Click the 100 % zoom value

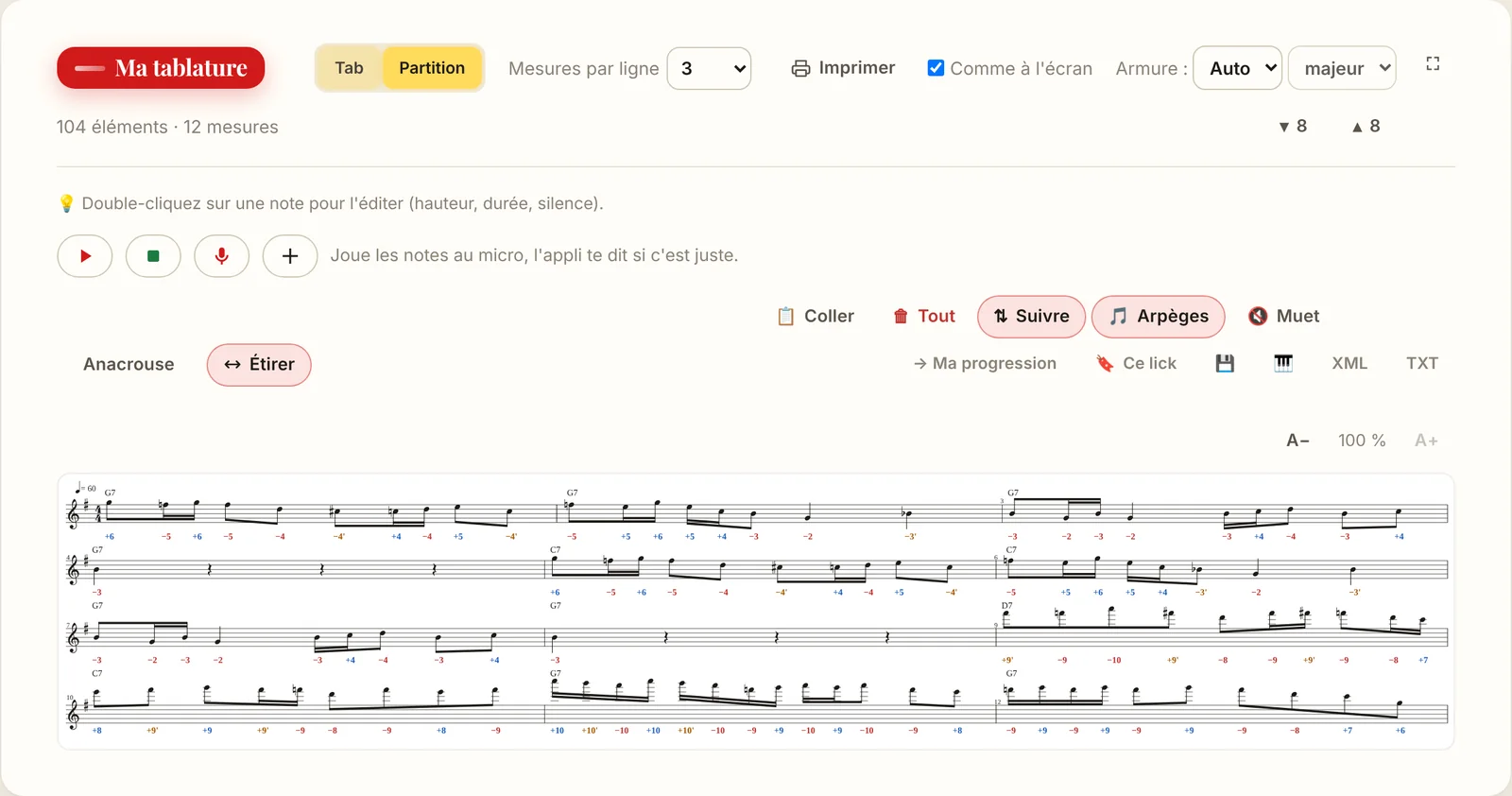(1362, 441)
